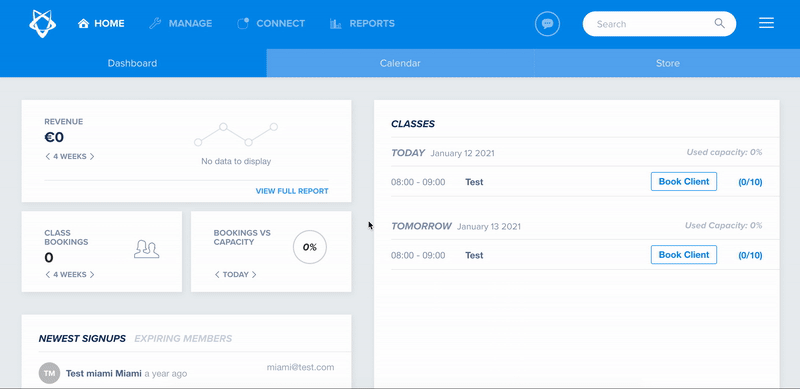
Task: Go to next revenue 4 weeks period
Action: click(x=92, y=157)
